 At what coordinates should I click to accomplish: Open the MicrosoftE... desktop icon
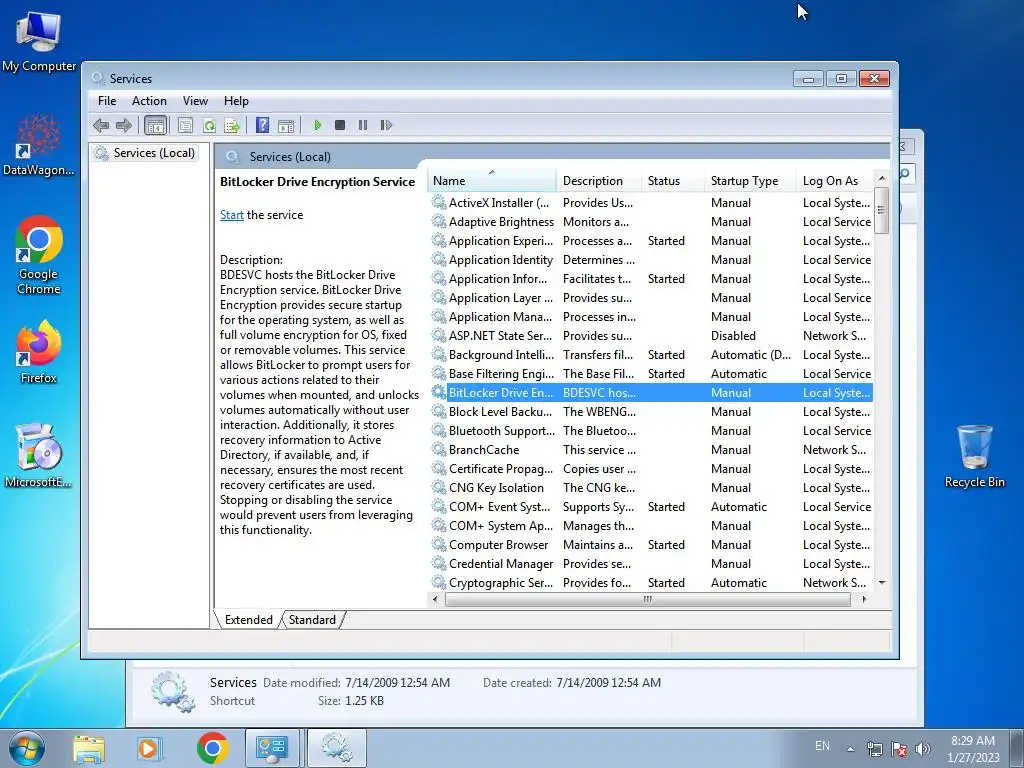tap(39, 456)
